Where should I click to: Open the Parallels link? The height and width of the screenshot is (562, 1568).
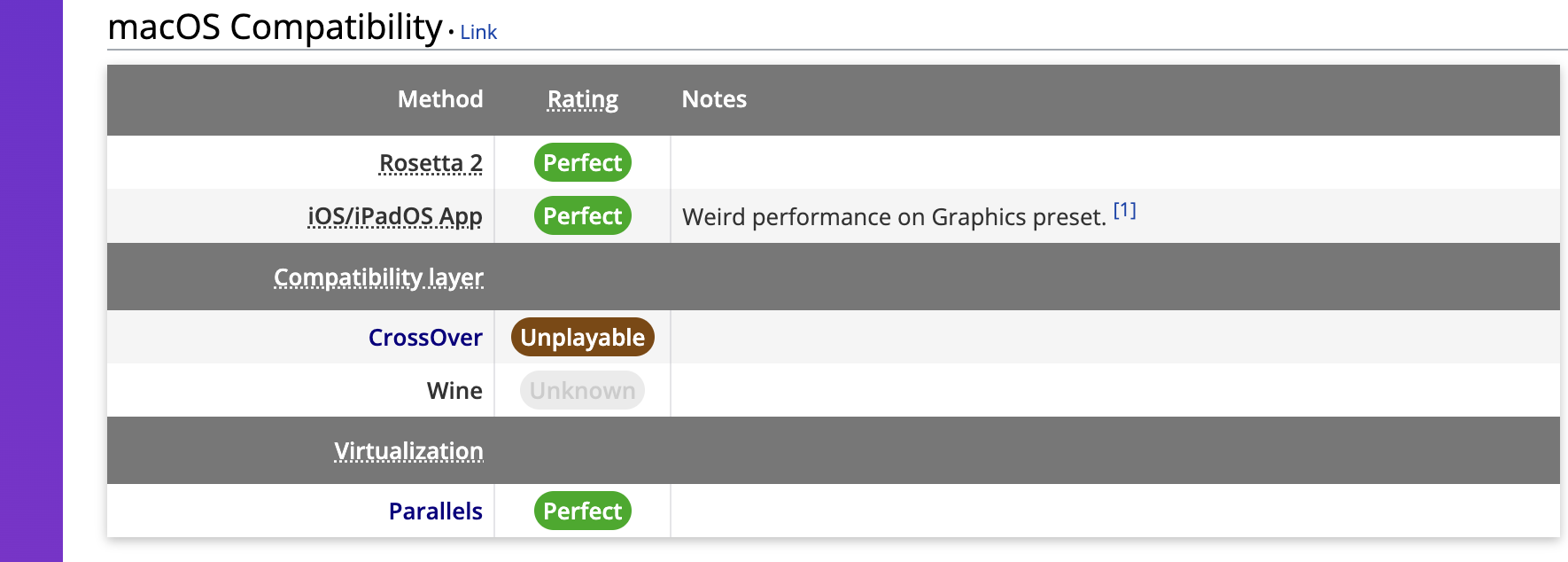[436, 511]
